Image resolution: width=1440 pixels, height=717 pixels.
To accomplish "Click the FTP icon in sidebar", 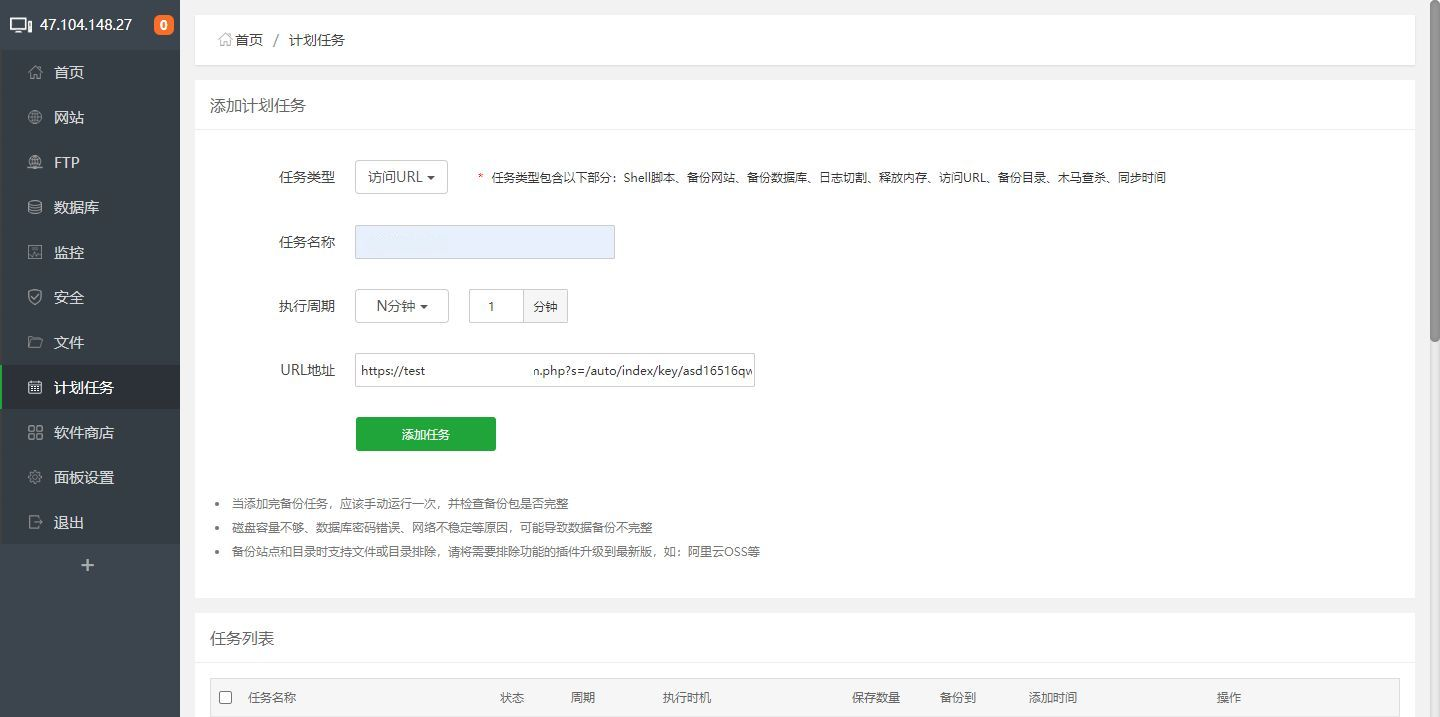I will point(35,162).
